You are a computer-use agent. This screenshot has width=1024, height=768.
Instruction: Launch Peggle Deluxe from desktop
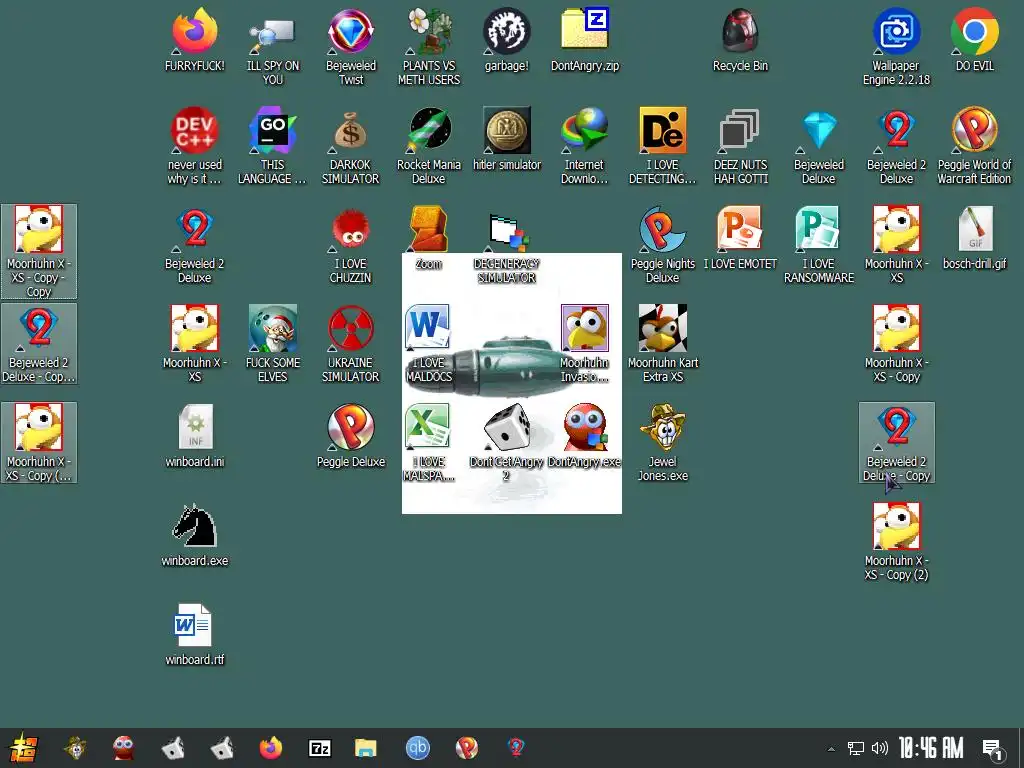pos(351,436)
